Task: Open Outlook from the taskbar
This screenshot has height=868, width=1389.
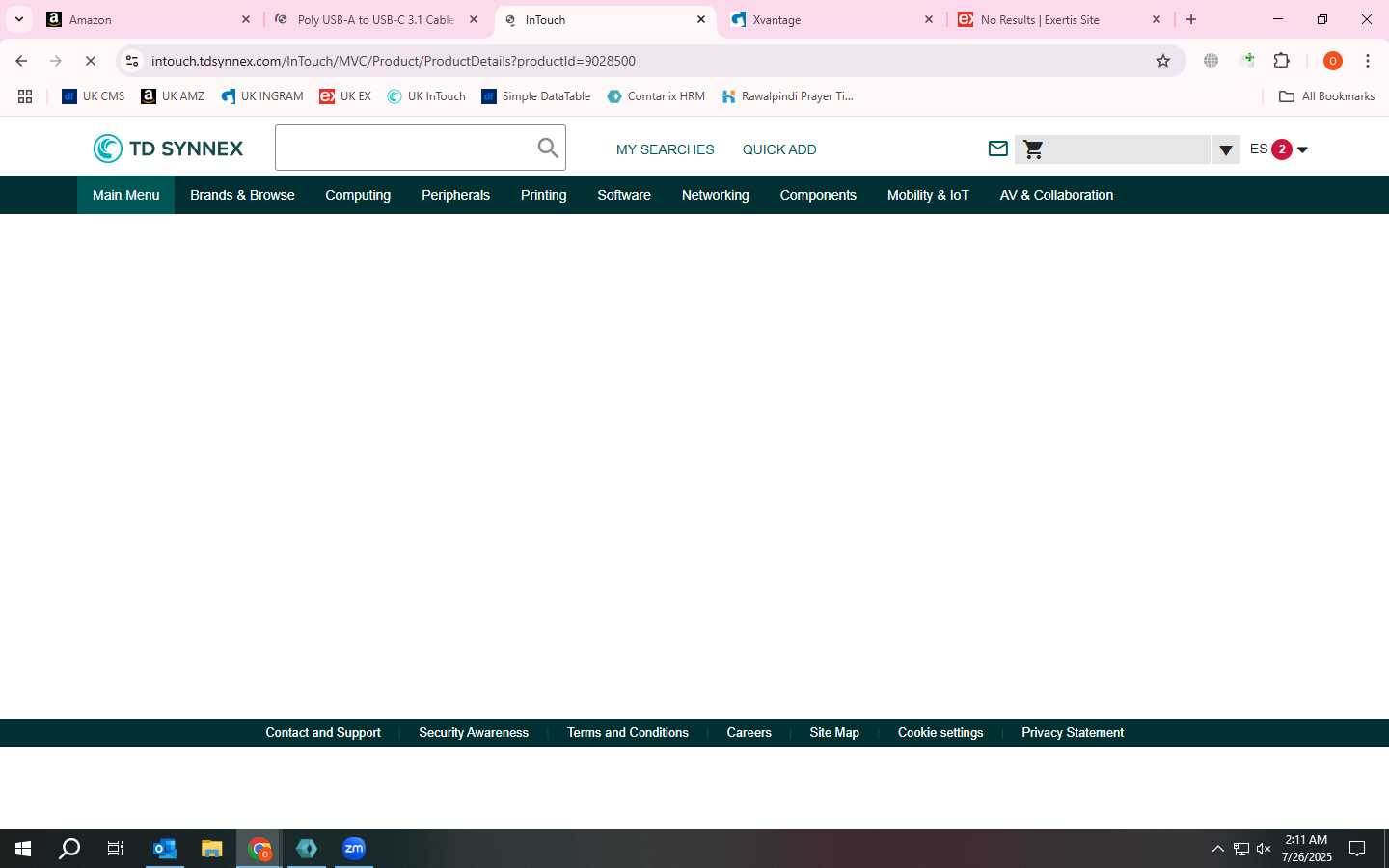Action: pyautogui.click(x=165, y=849)
